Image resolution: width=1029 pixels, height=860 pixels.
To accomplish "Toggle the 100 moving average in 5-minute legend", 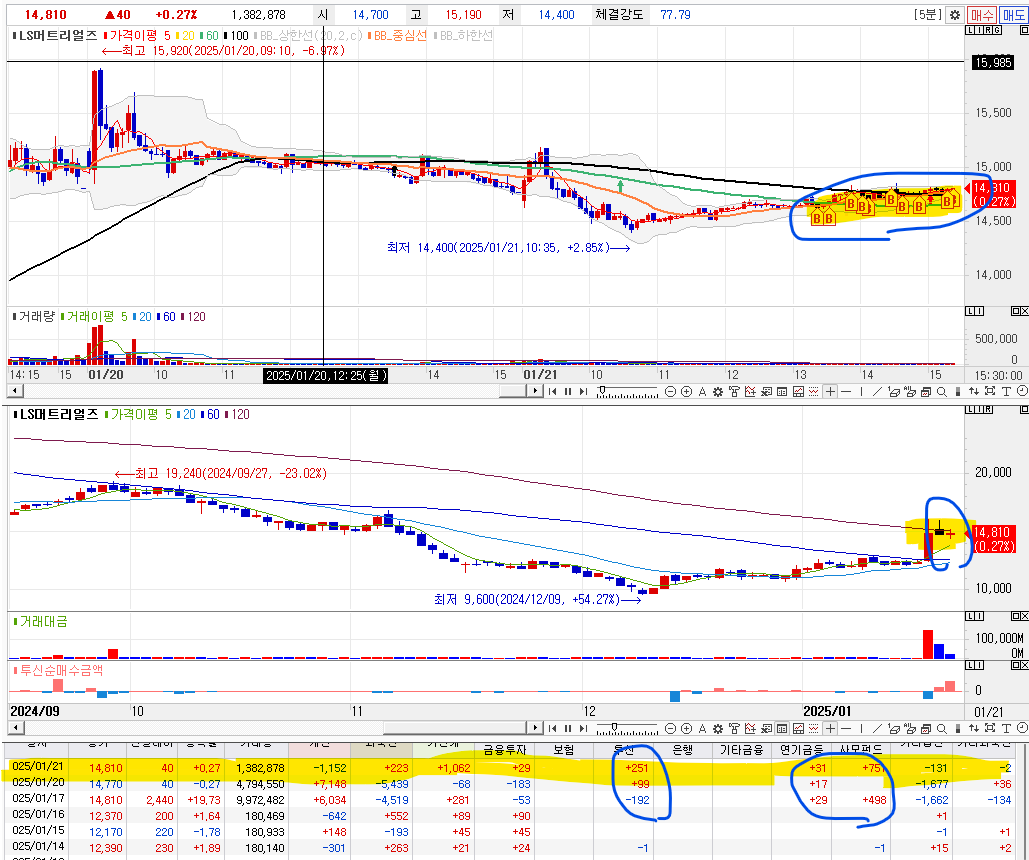I will point(236,35).
